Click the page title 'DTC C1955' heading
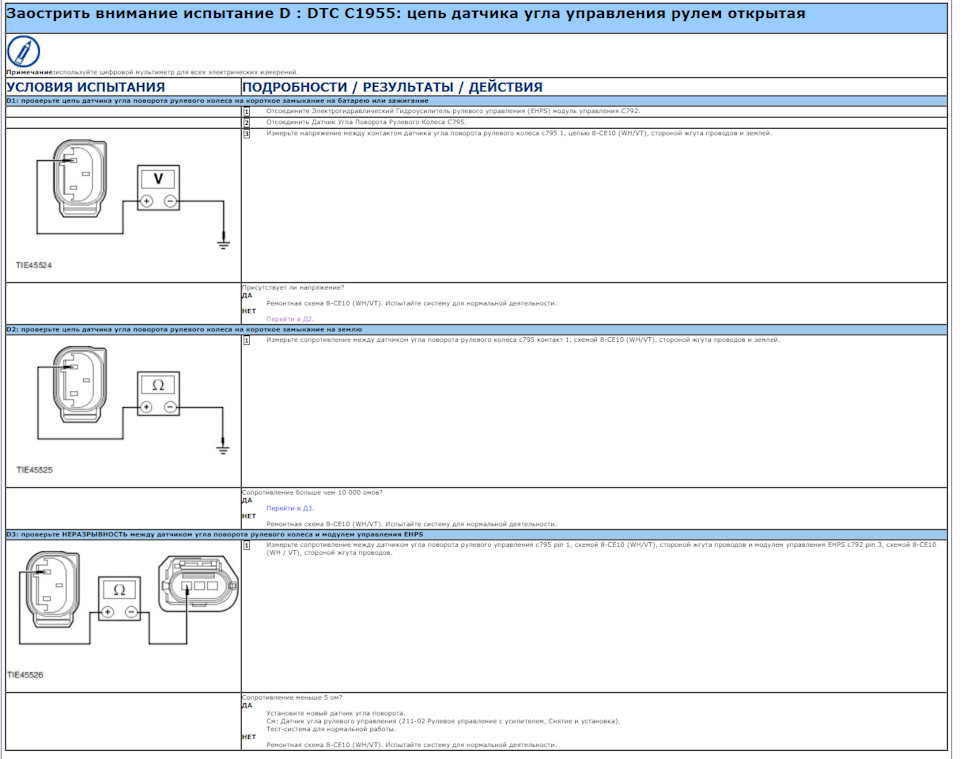 [x=405, y=13]
